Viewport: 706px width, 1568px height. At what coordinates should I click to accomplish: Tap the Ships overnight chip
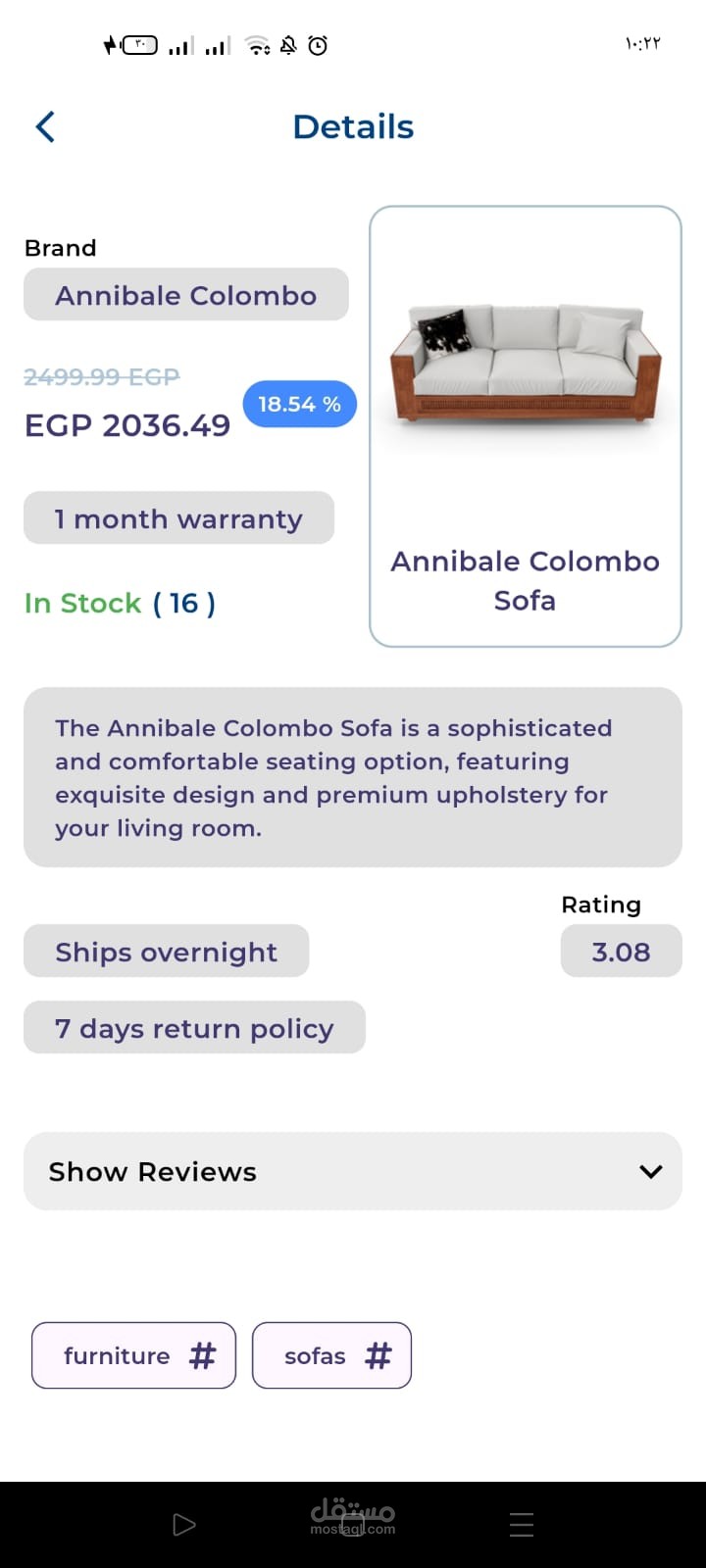tap(166, 952)
